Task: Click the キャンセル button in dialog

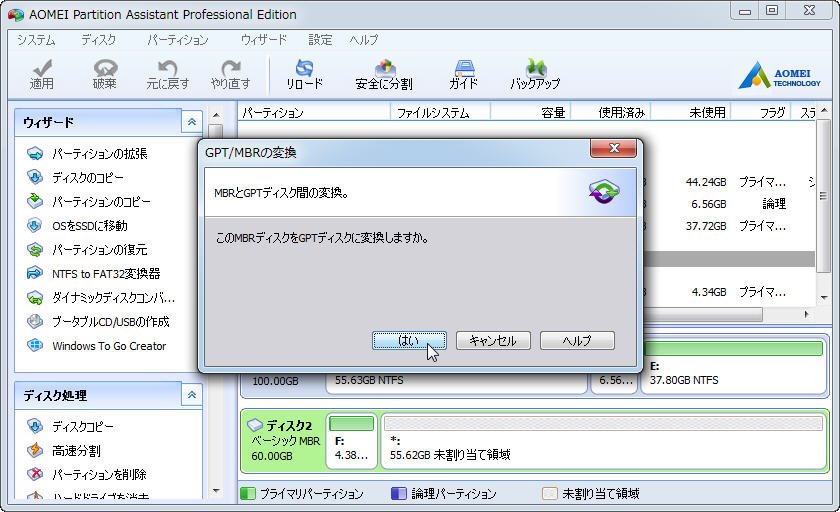Action: pos(493,341)
